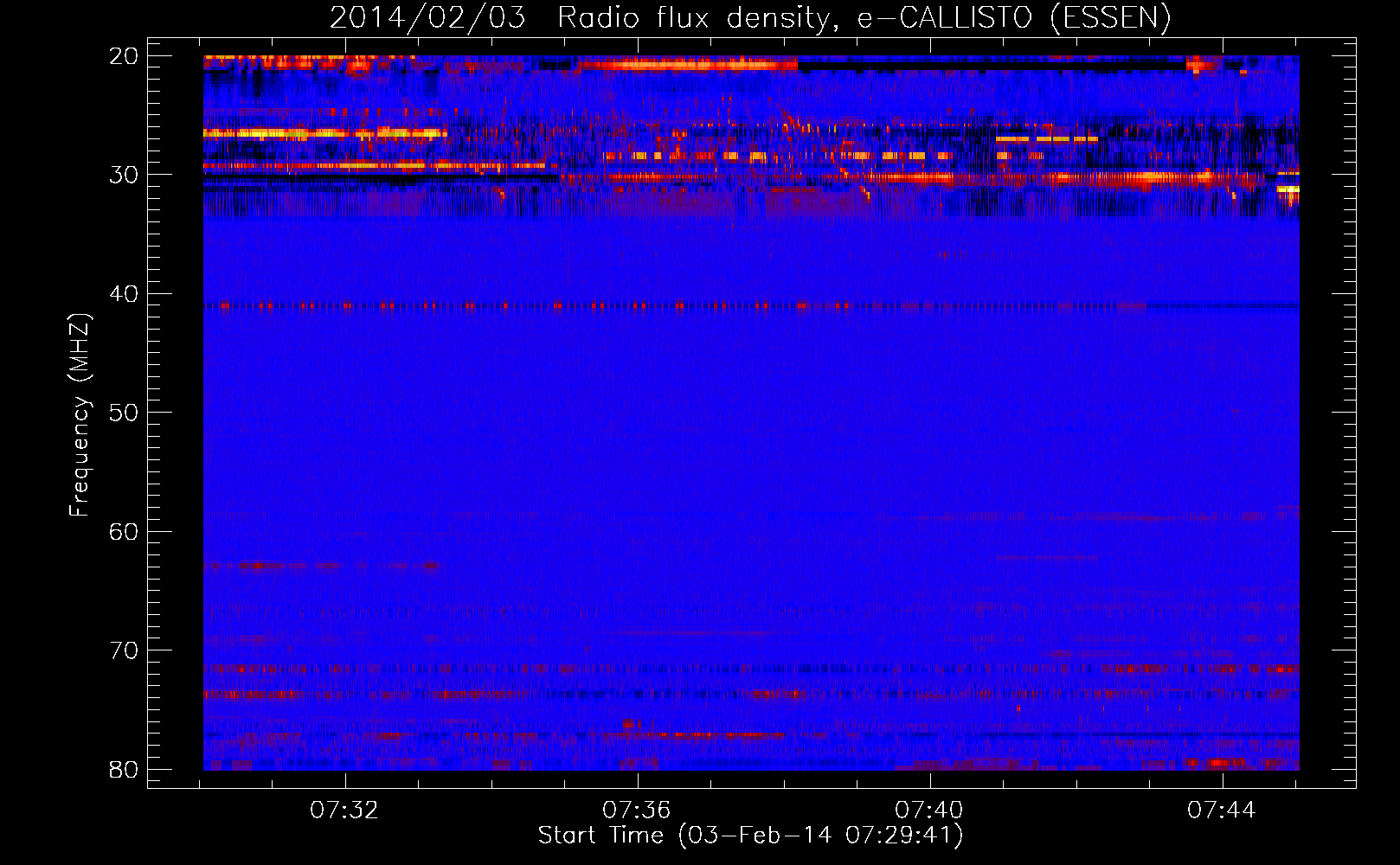Click the 07:32 time tick label

click(x=344, y=810)
